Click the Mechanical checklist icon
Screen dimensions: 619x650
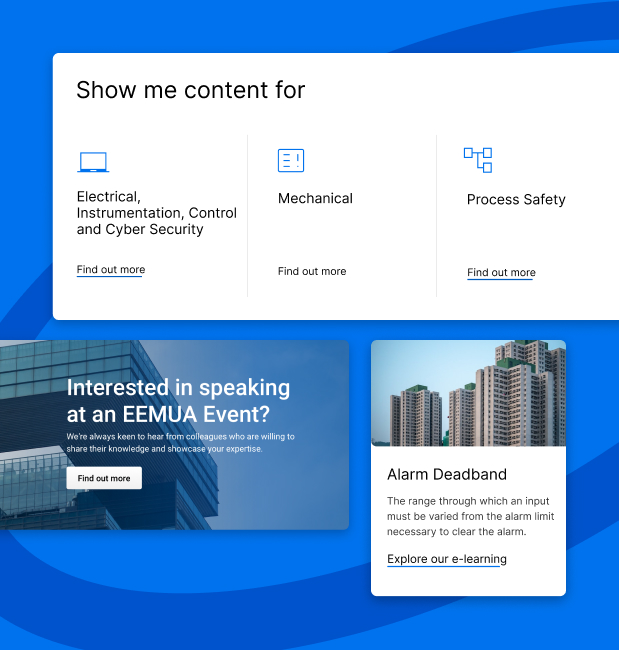[290, 161]
